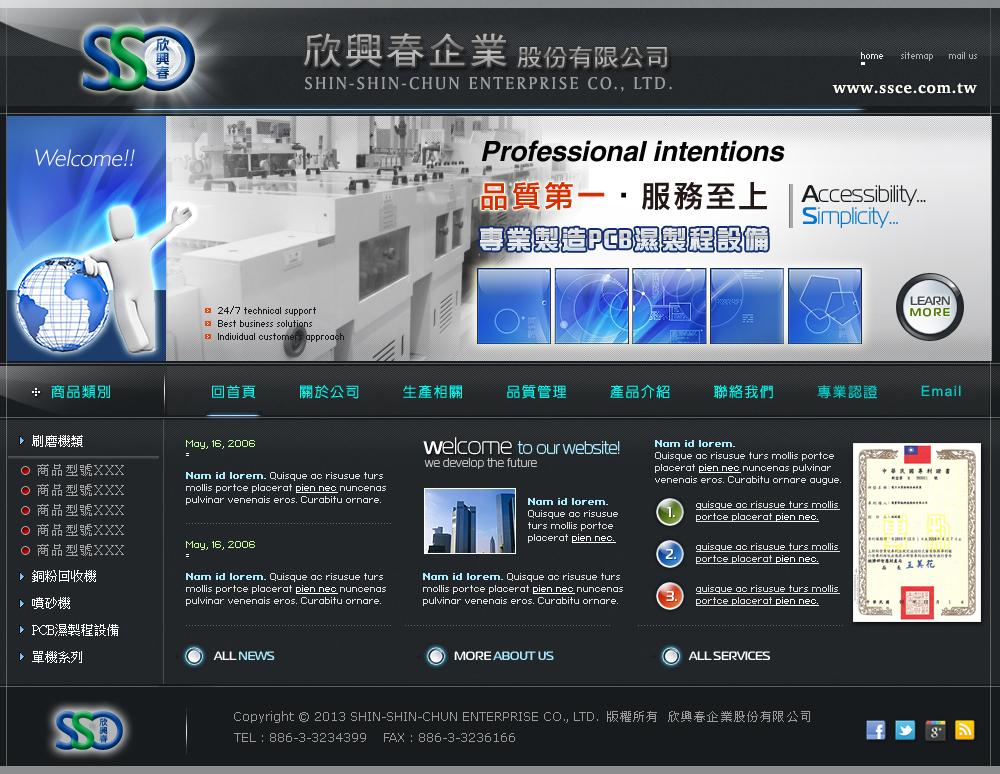Open link text next to number 2
Image resolution: width=1000 pixels, height=774 pixels.
click(x=767, y=553)
